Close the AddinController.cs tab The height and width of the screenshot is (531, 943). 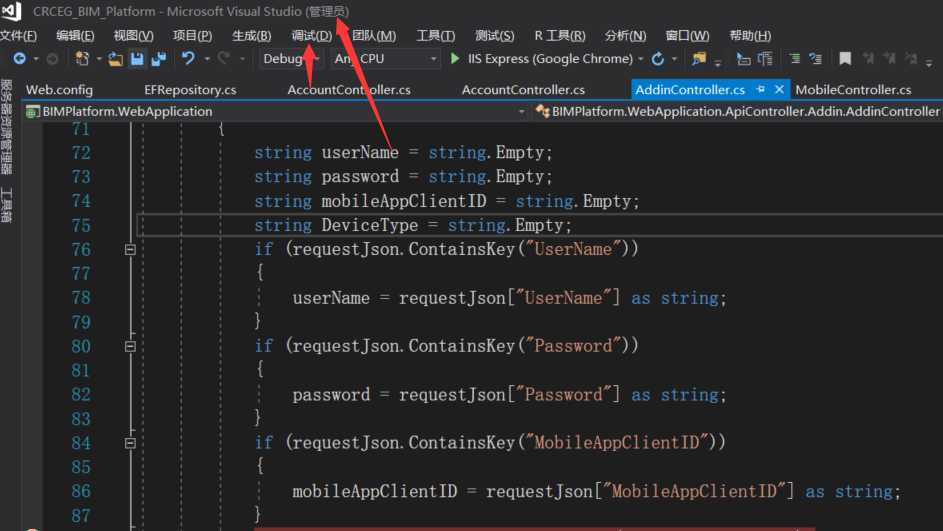coord(779,89)
